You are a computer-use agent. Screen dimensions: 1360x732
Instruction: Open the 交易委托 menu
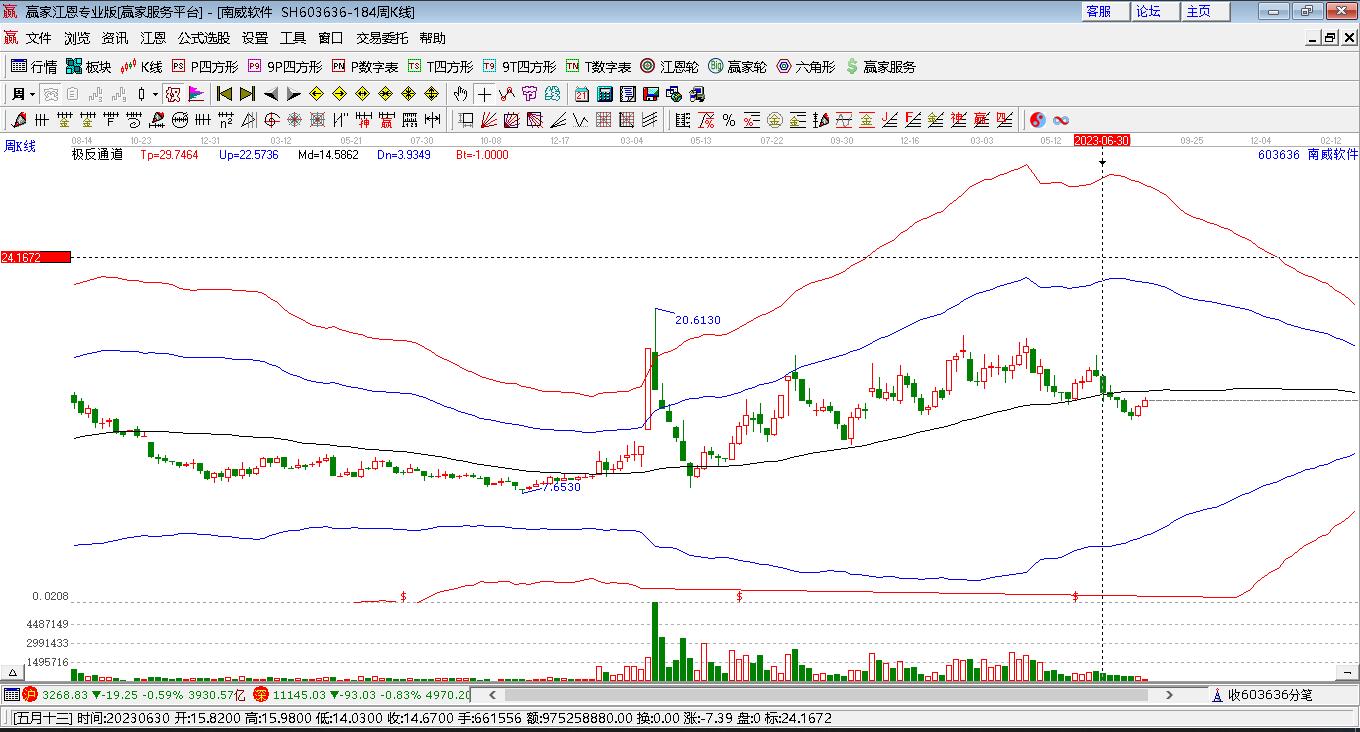pos(382,38)
